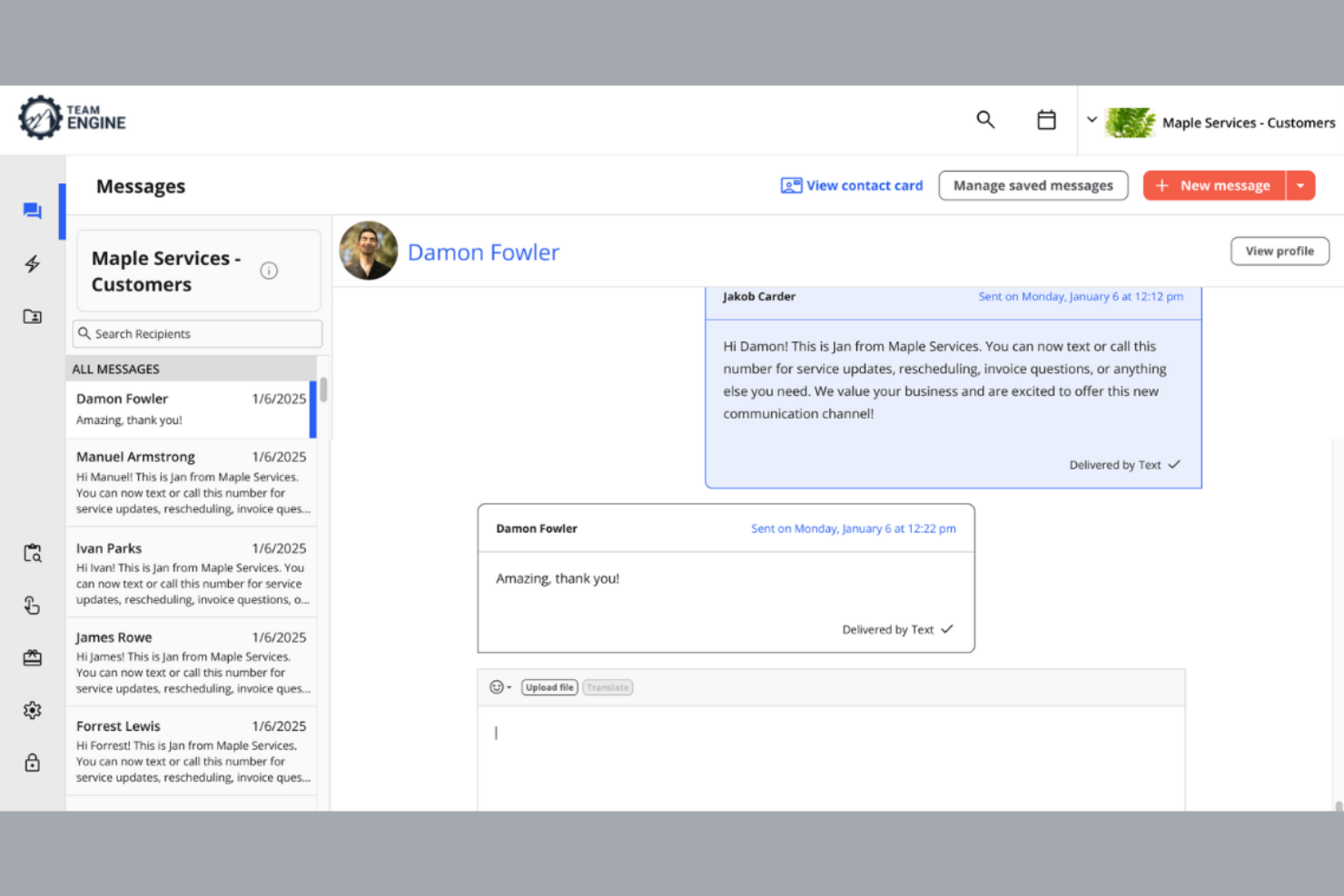Screen dimensions: 1344x896
Task: Open the search magnifier in the top bar
Action: pyautogui.click(x=985, y=119)
